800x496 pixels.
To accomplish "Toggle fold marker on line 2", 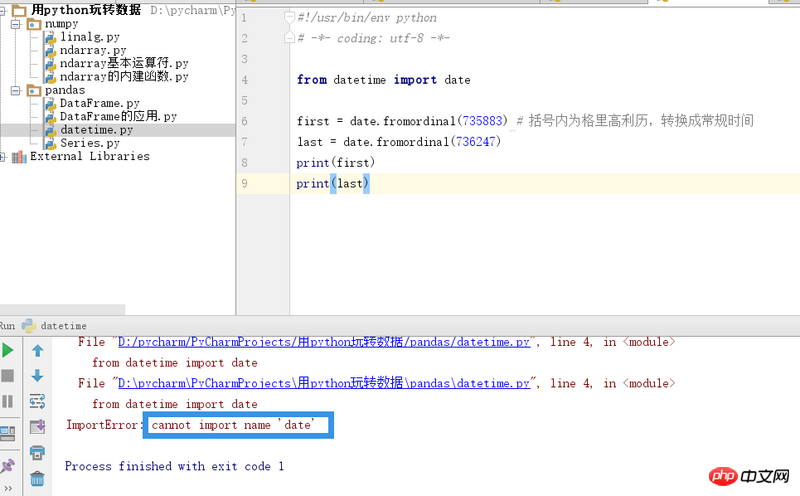I will (289, 38).
